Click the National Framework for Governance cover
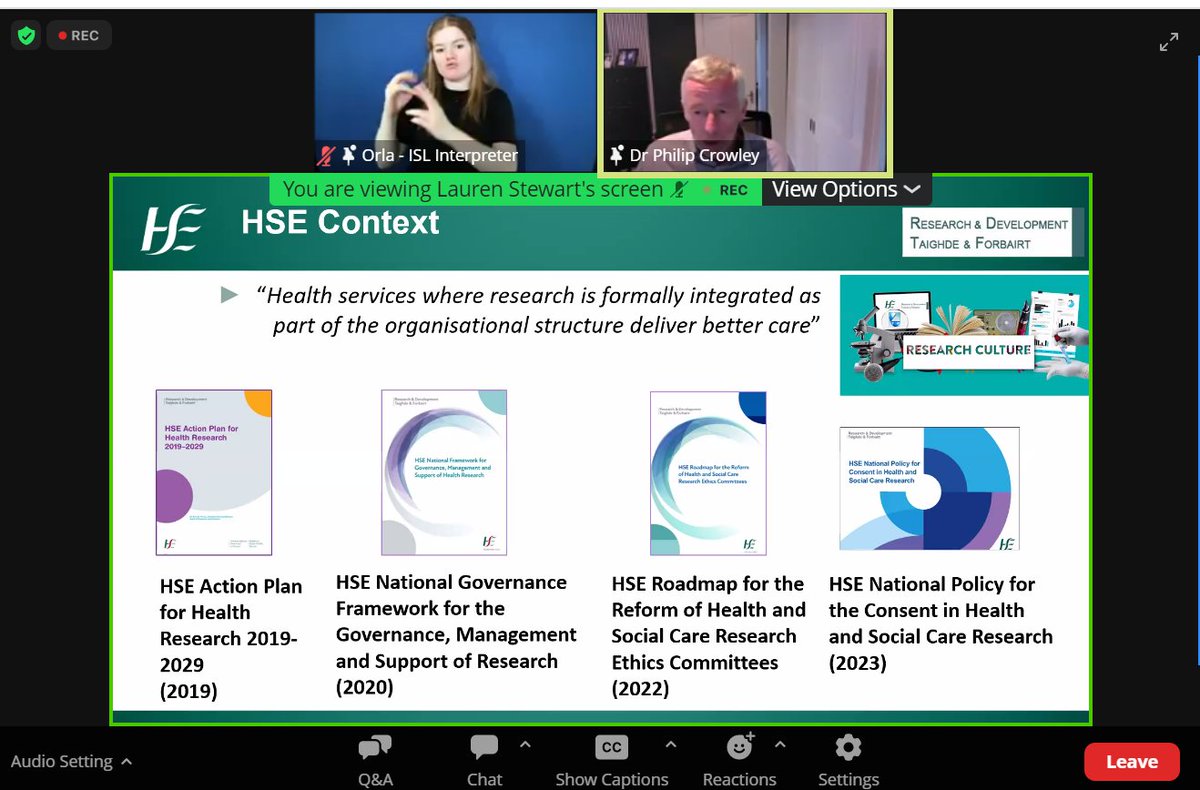This screenshot has width=1200, height=790. pyautogui.click(x=444, y=472)
